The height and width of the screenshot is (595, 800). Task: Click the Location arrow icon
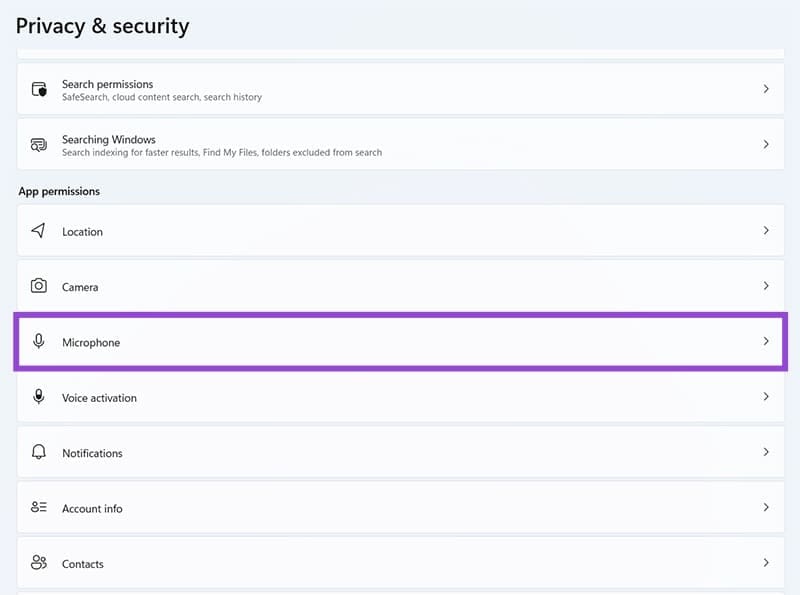coord(39,231)
